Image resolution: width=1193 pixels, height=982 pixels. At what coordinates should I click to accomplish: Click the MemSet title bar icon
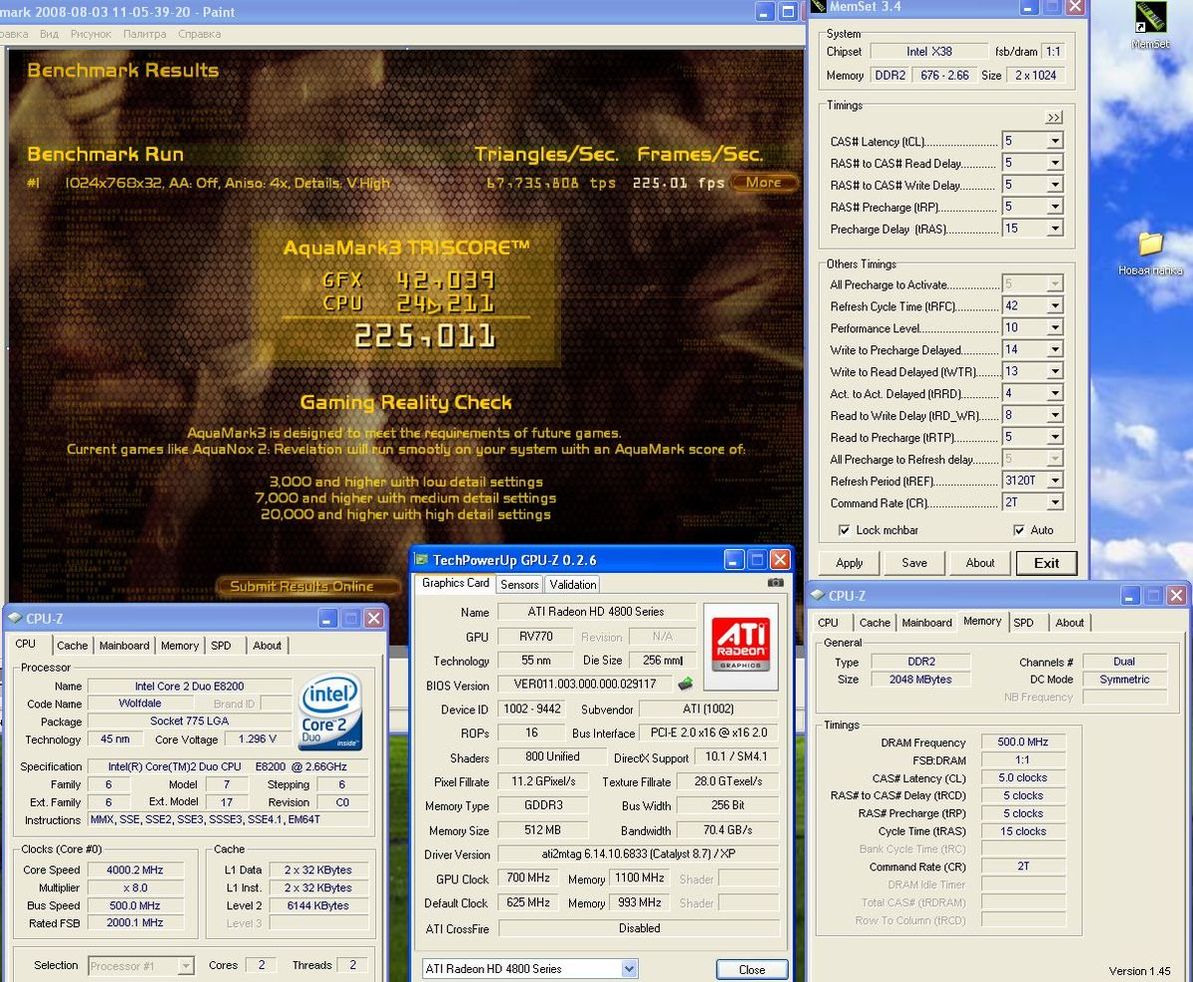coord(818,7)
